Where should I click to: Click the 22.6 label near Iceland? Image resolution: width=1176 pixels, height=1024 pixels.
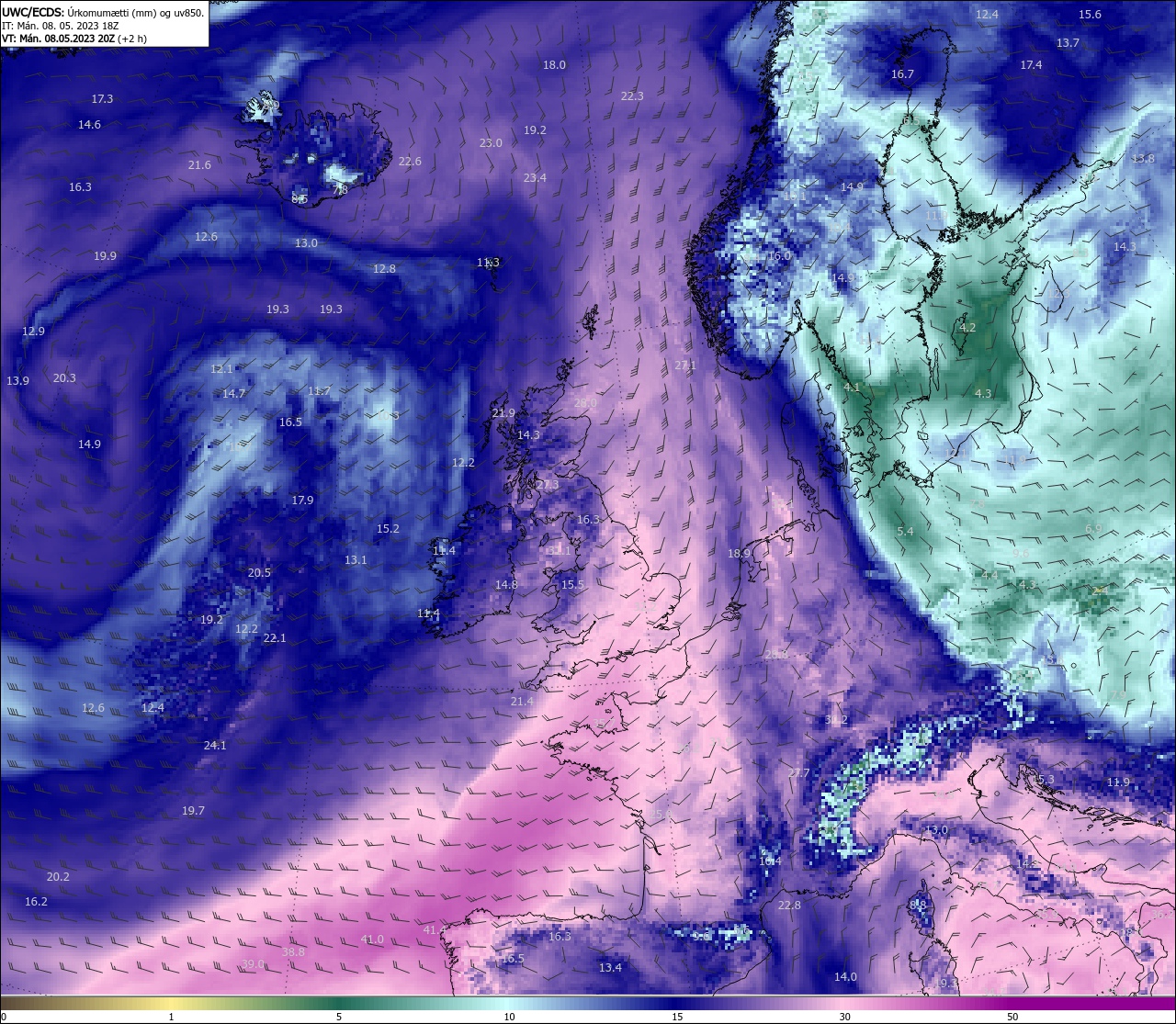[410, 162]
